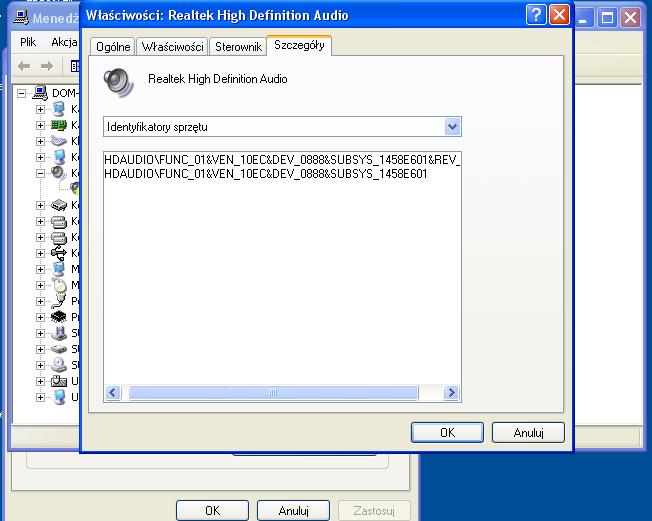Click Anuluj in the Realtek properties dialog
652x521 pixels.
529,432
